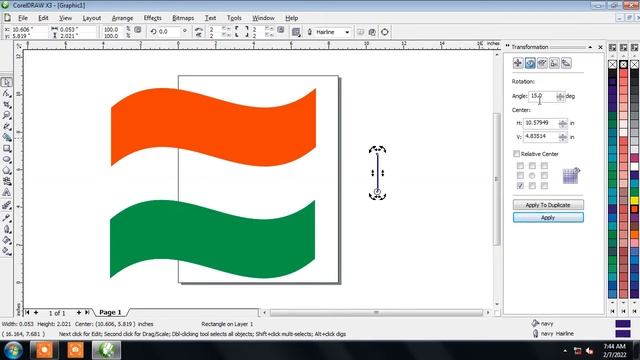Open Position tab in Transformation docker
This screenshot has width=640, height=360.
coord(518,63)
